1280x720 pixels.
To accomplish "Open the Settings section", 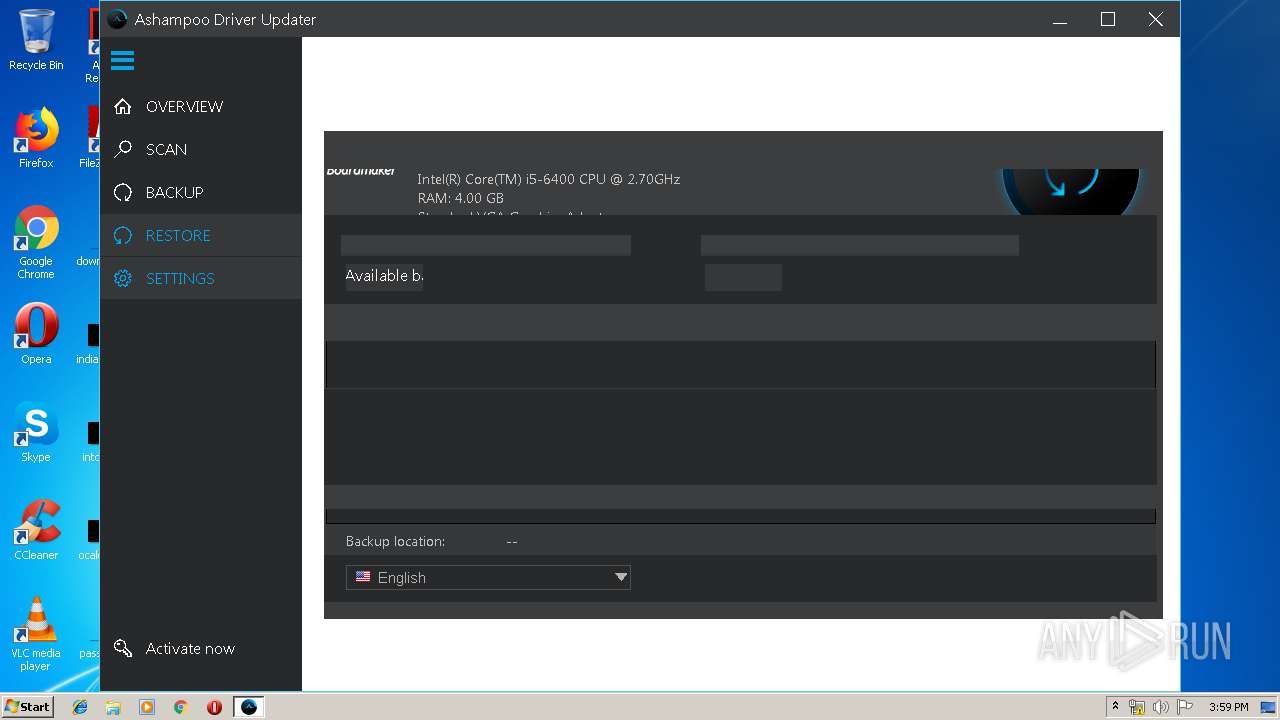I will point(200,278).
